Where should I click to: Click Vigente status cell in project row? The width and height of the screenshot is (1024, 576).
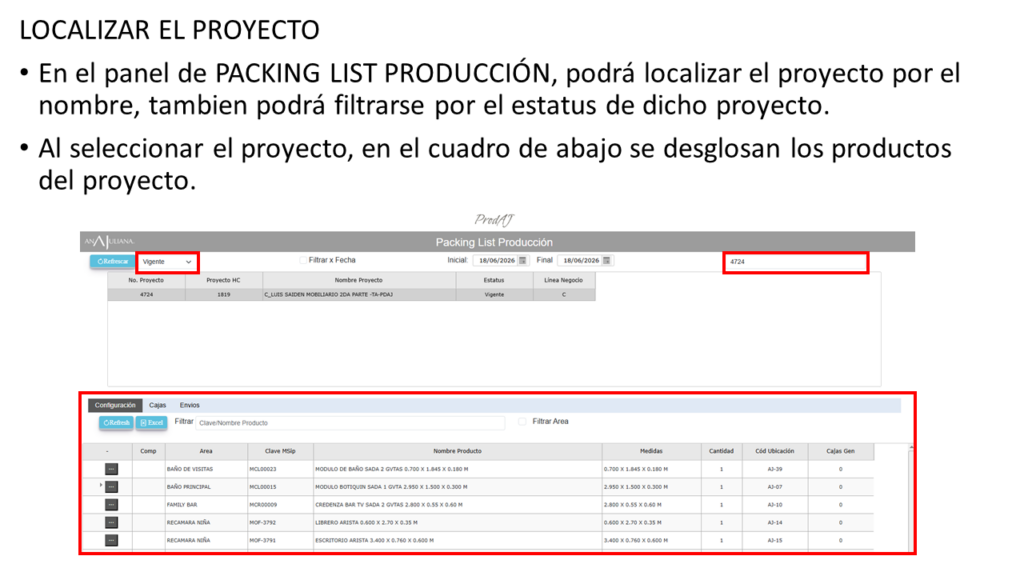tap(494, 295)
